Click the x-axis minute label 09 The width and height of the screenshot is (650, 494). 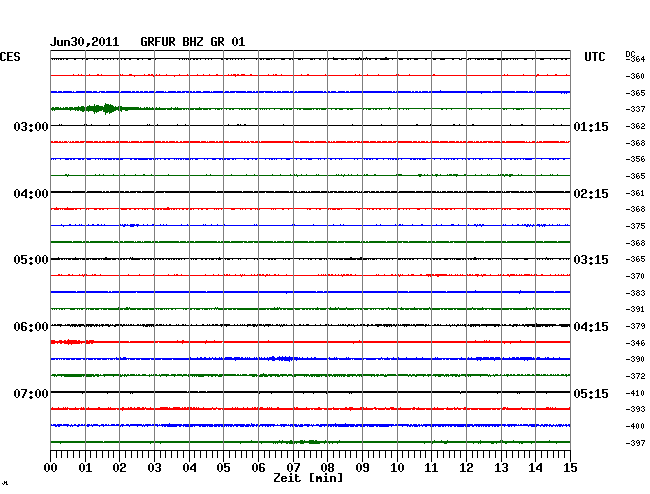362,468
